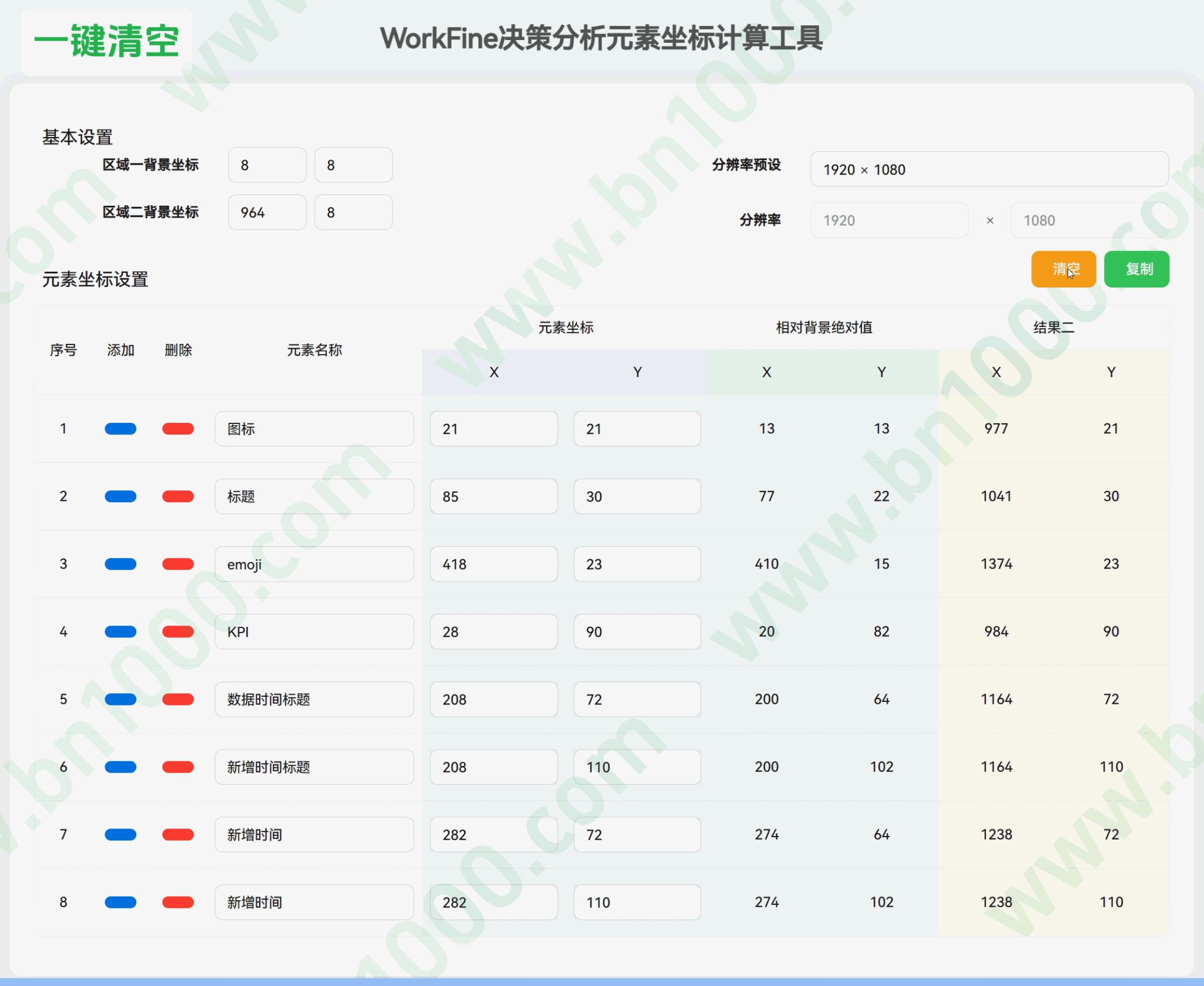The height and width of the screenshot is (986, 1204).
Task: Click the blue add pill in emoji row
Action: point(121,564)
